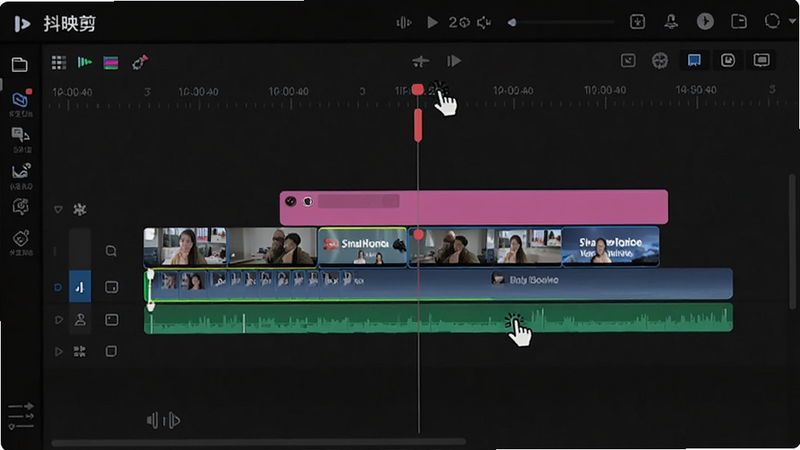
Task: Click the blue highlighted track header icon
Action: click(x=80, y=287)
